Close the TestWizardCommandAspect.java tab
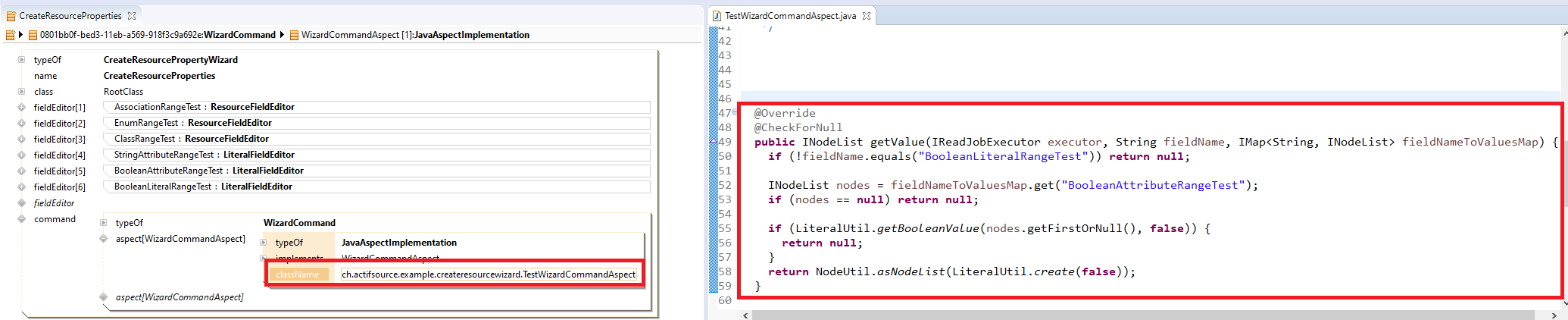This screenshot has width=1568, height=320. point(867,16)
